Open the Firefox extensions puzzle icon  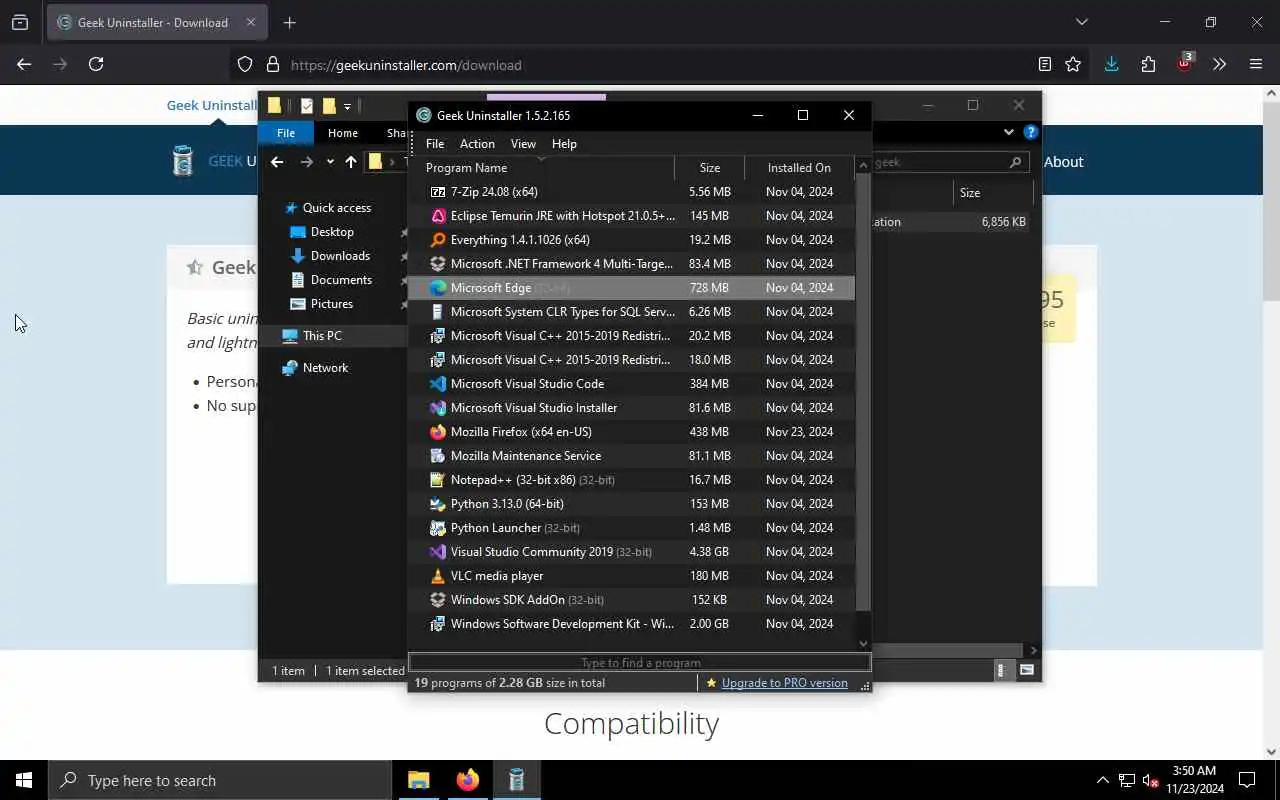click(1148, 64)
